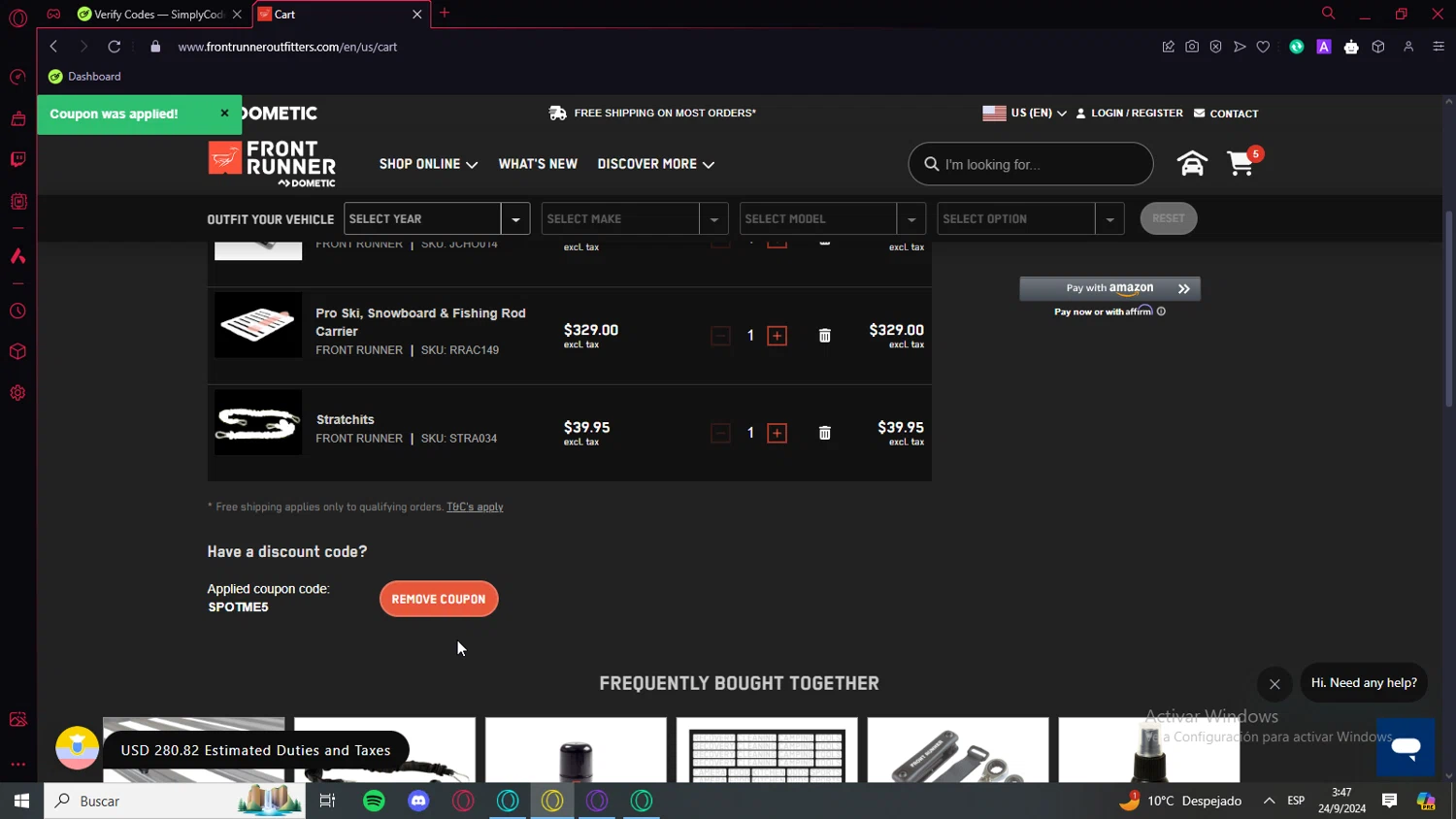Open the Stratchits product thumbnail

258,422
